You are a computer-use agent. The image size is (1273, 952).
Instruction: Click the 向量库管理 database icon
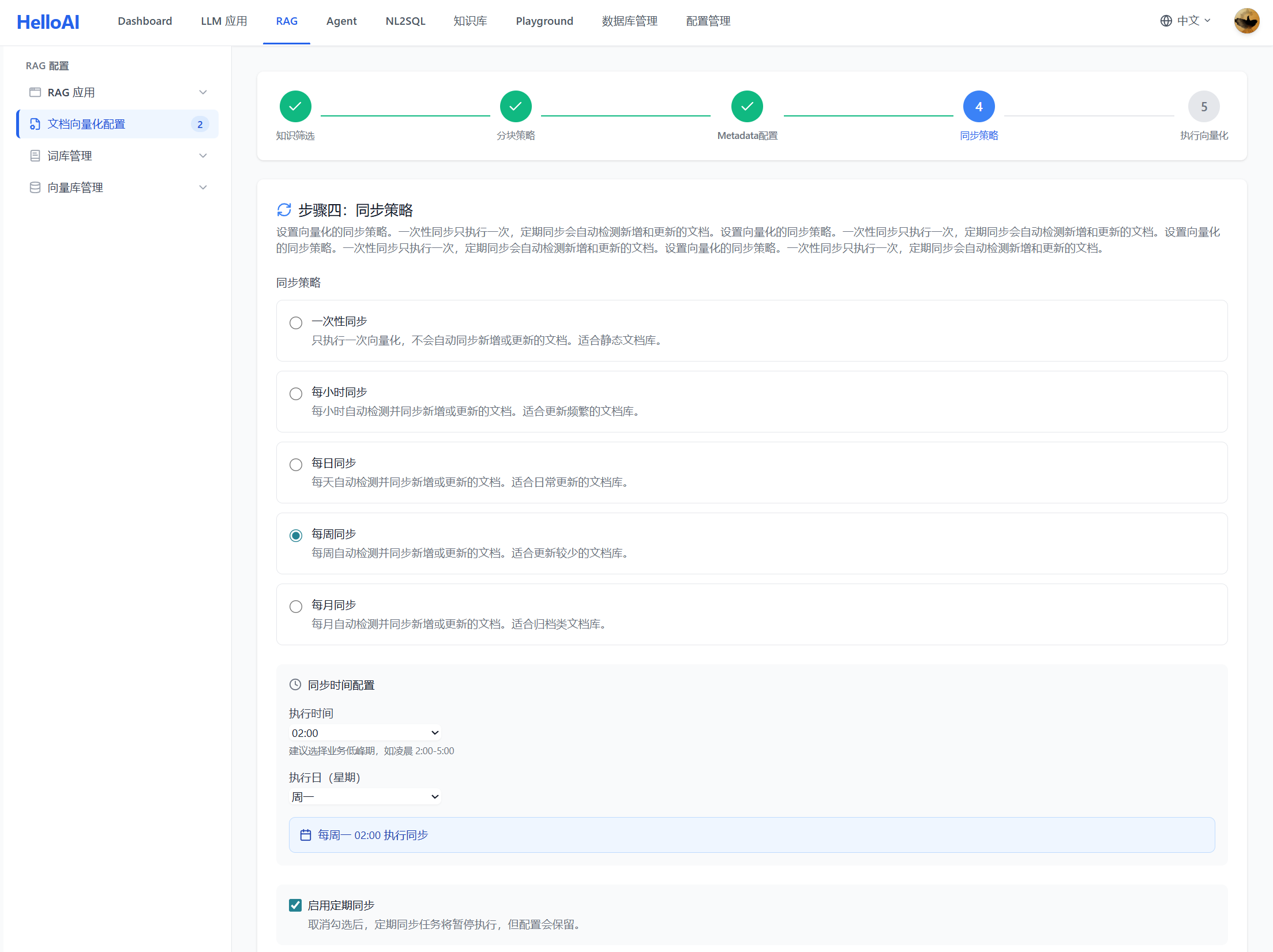pyautogui.click(x=35, y=187)
